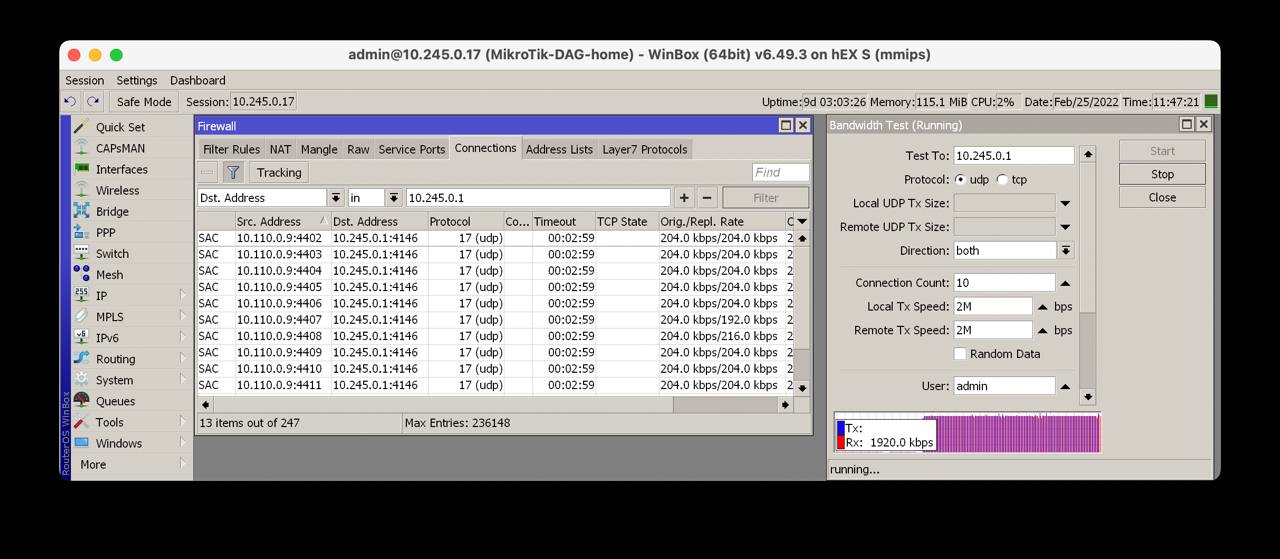Viewport: 1280px width, 559px height.
Task: Open Quick Set from the sidebar
Action: [x=120, y=127]
